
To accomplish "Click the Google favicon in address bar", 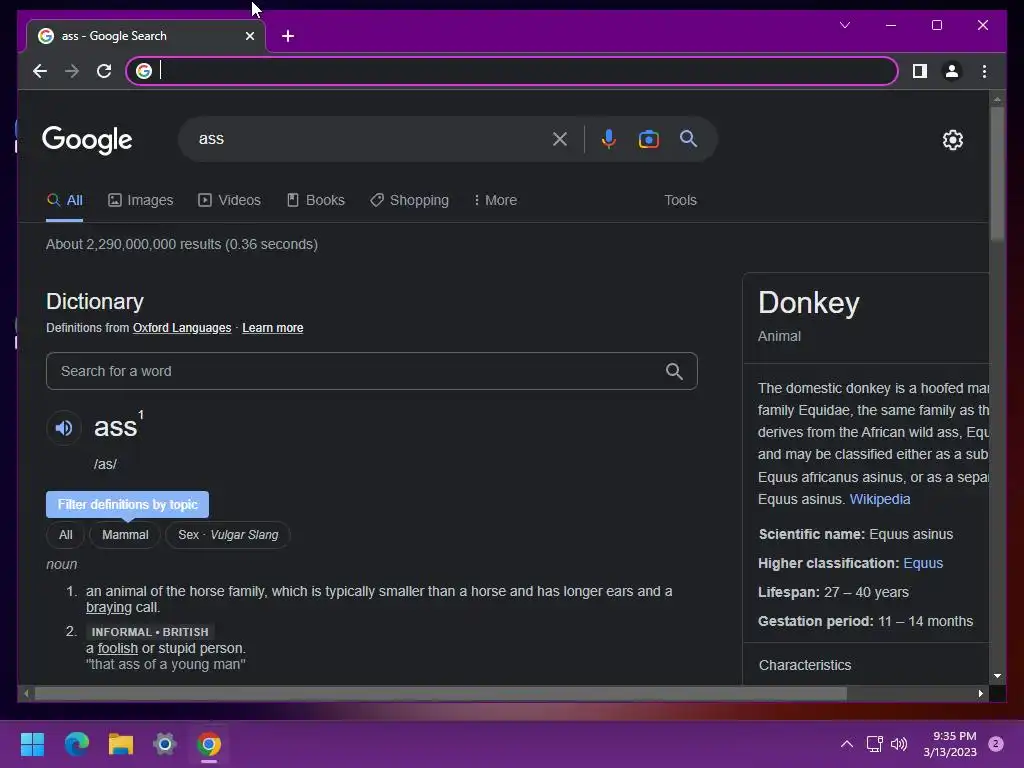I will click(x=144, y=71).
